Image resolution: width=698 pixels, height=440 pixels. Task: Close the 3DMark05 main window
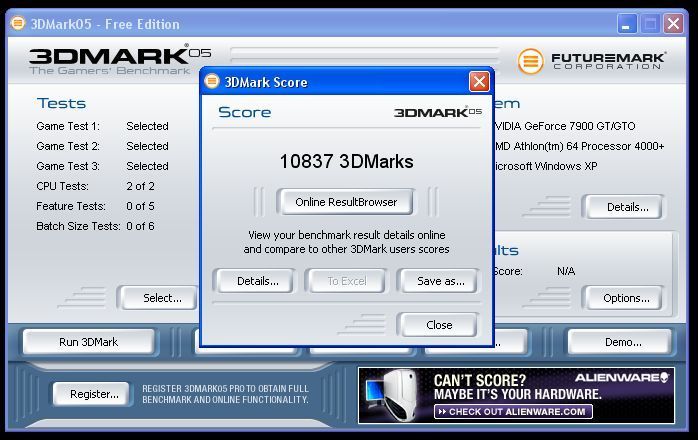pos(673,24)
